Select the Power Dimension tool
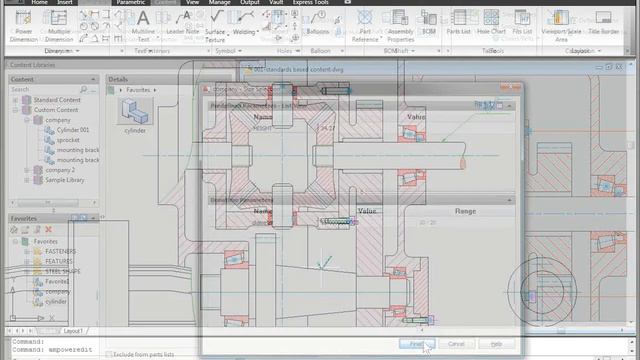 coord(23,26)
